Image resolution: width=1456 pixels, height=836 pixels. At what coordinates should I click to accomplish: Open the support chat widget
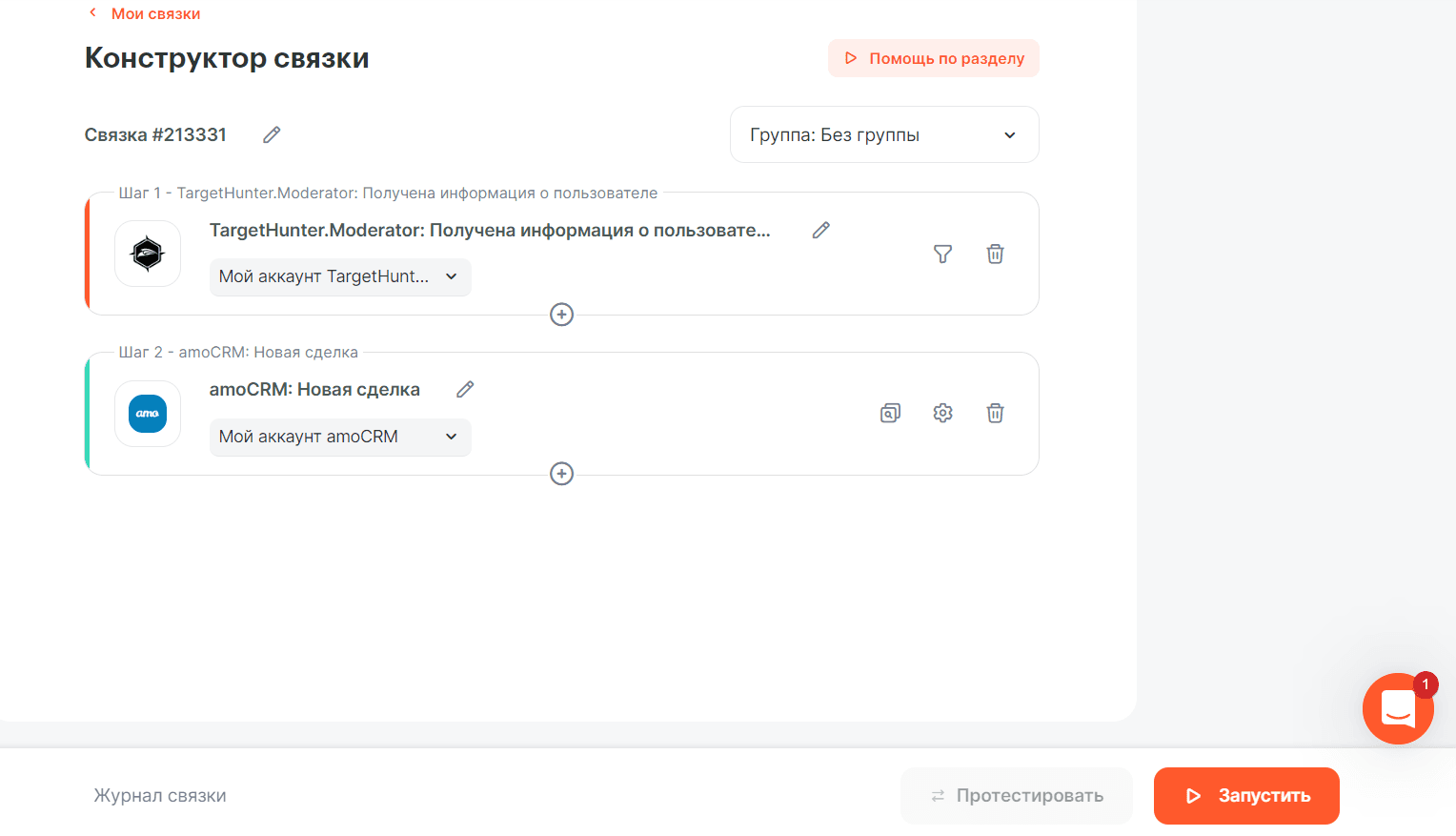pos(1398,708)
